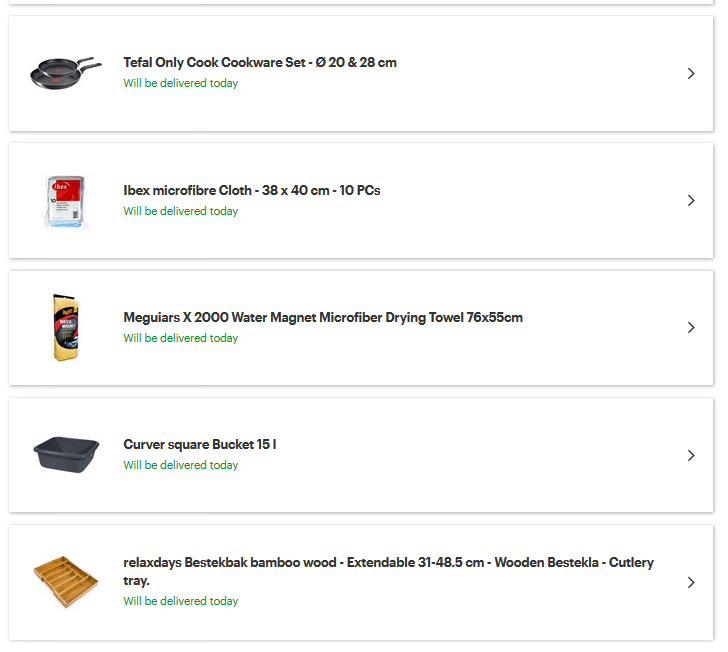Image resolution: width=728 pixels, height=652 pixels.
Task: Expand Tefal Only Cook Cookware Set chevron
Action: coord(691,73)
